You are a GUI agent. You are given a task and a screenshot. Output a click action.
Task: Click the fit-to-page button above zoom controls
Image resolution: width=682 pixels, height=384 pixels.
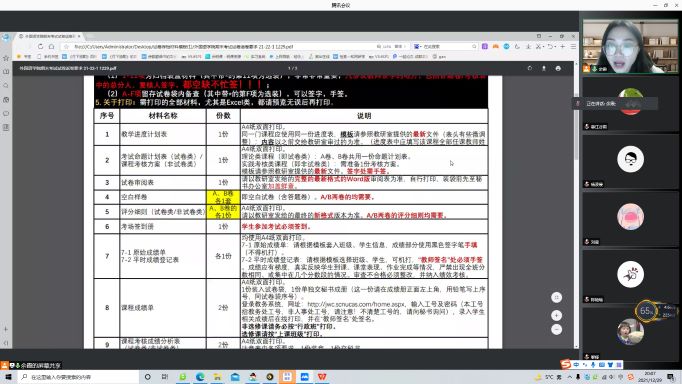click(556, 297)
